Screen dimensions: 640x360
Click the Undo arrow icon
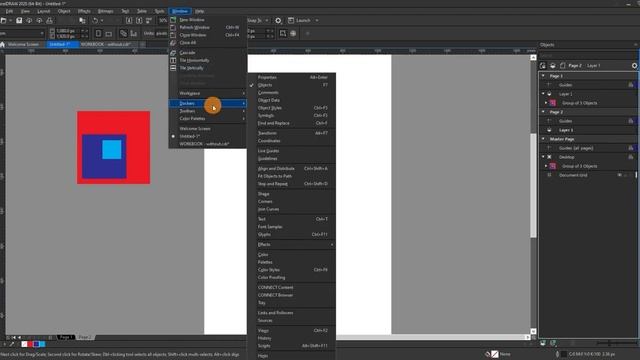pyautogui.click(x=95, y=20)
